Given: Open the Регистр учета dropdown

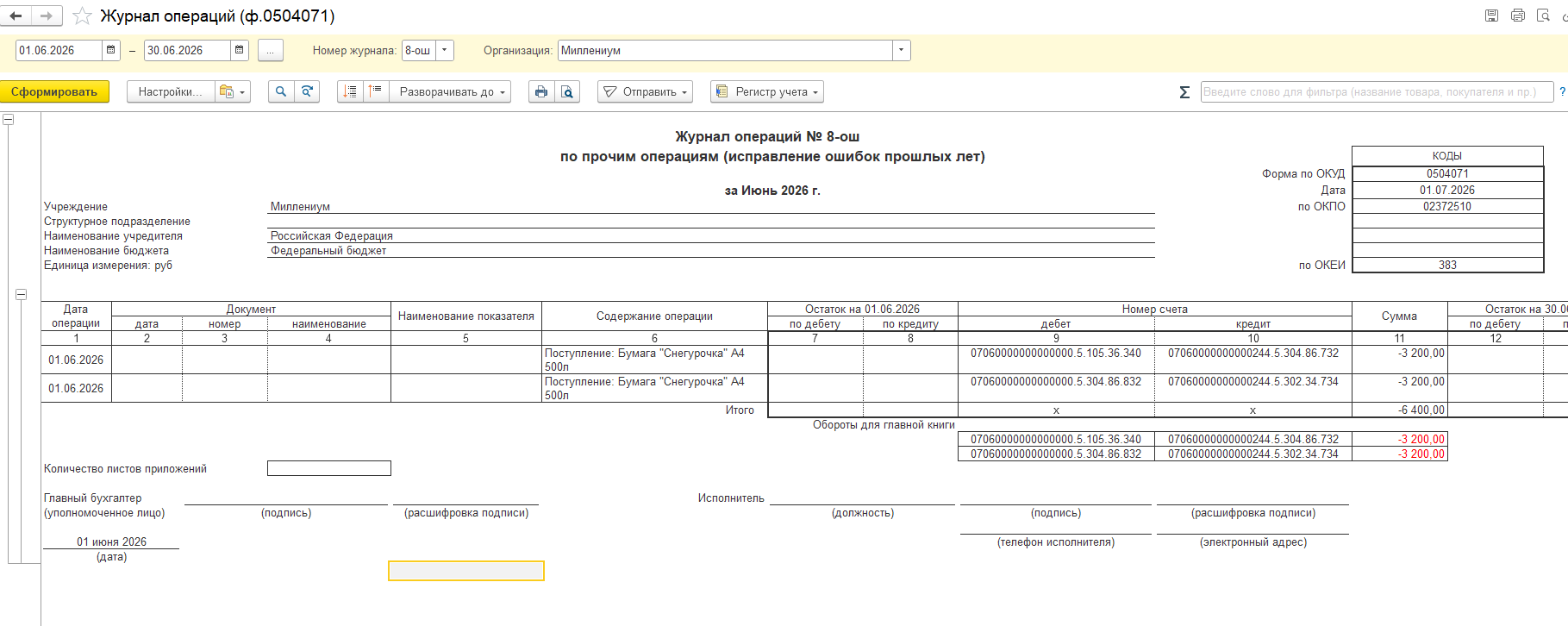Looking at the screenshot, I should point(767,91).
